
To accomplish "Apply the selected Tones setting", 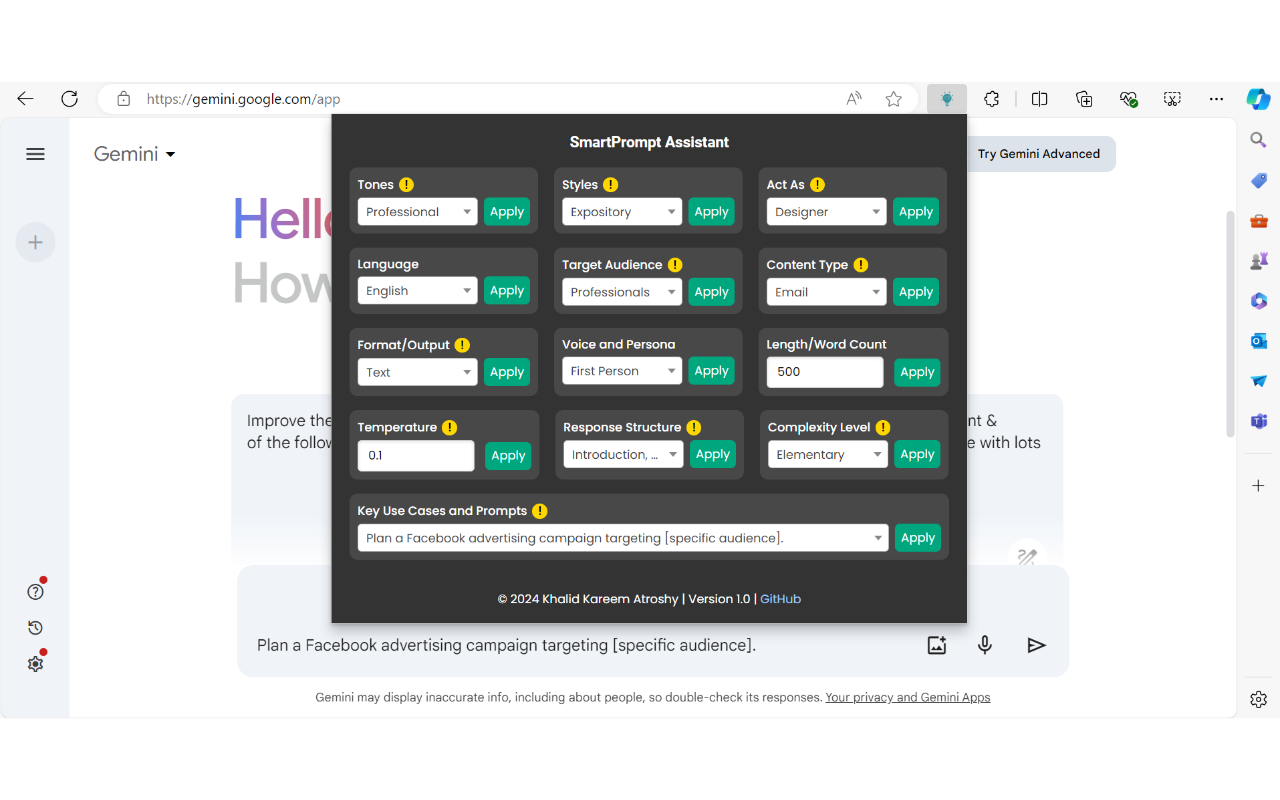I will [x=507, y=212].
